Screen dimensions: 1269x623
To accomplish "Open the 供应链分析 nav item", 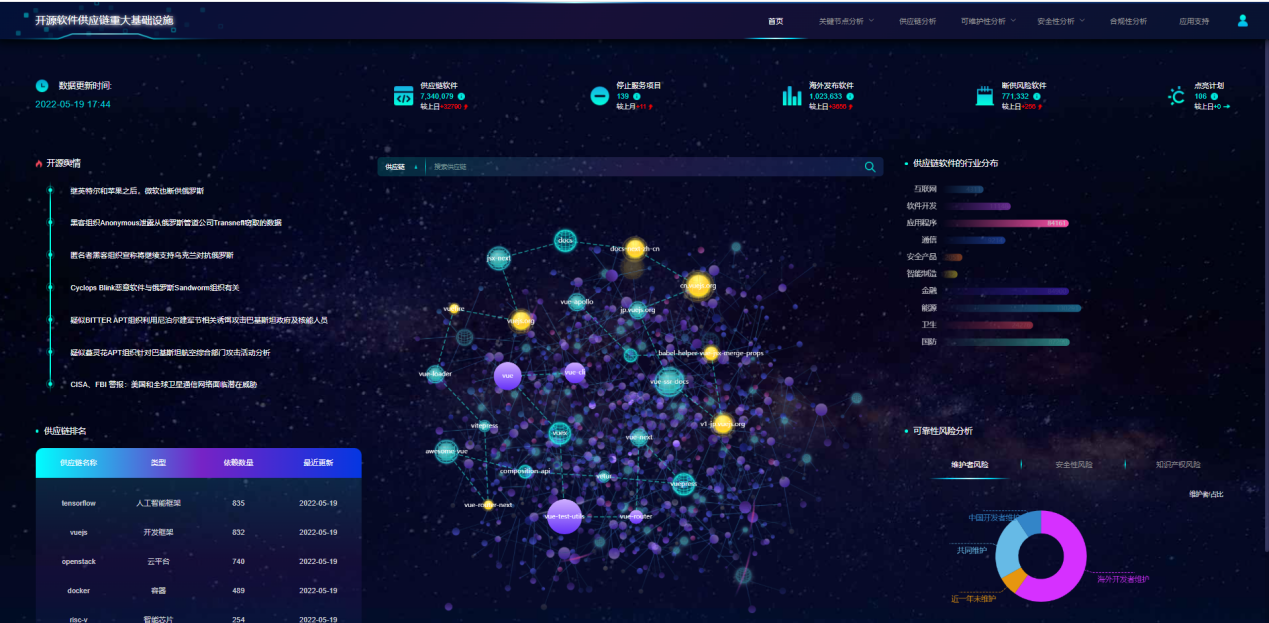I will pos(917,21).
